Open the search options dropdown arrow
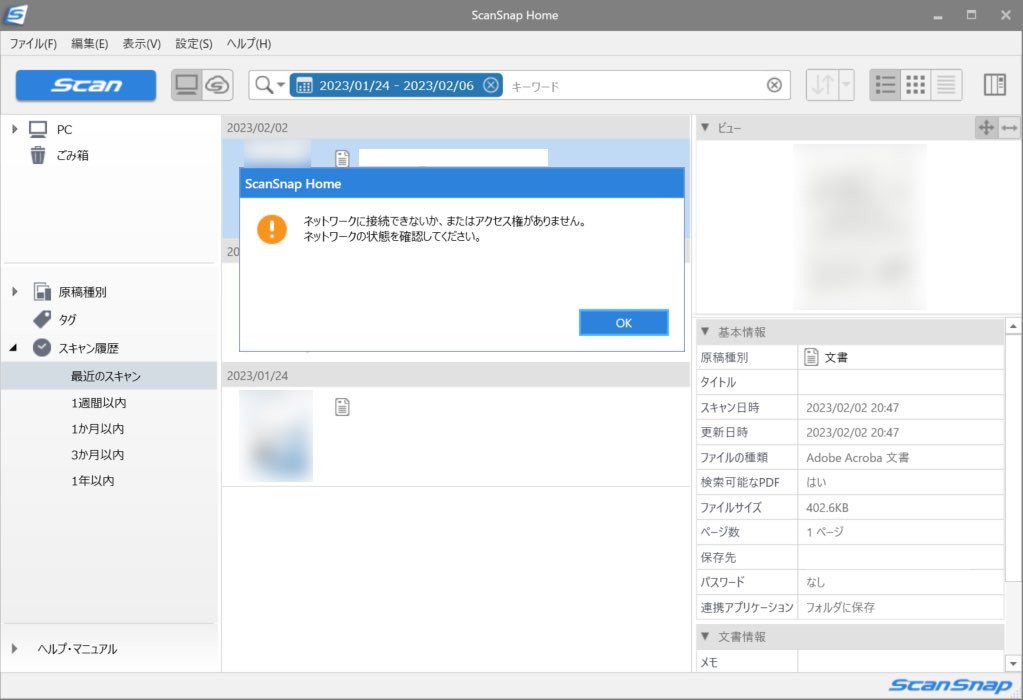The image size is (1023, 700). [x=281, y=85]
